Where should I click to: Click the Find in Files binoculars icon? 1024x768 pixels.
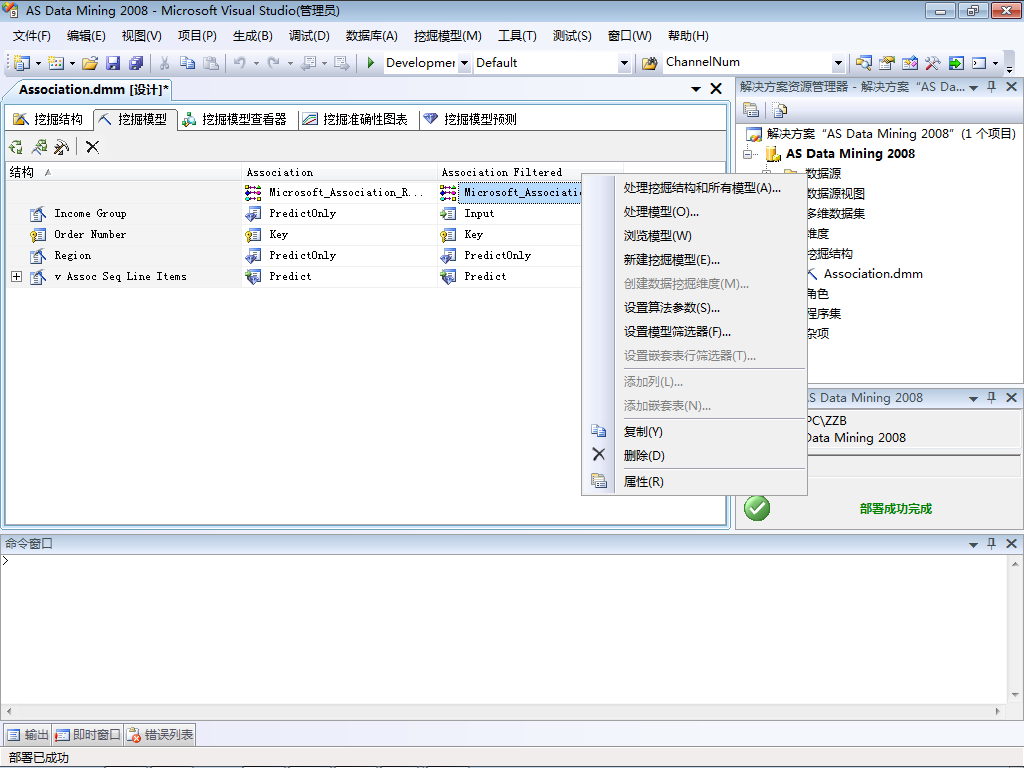pos(649,63)
